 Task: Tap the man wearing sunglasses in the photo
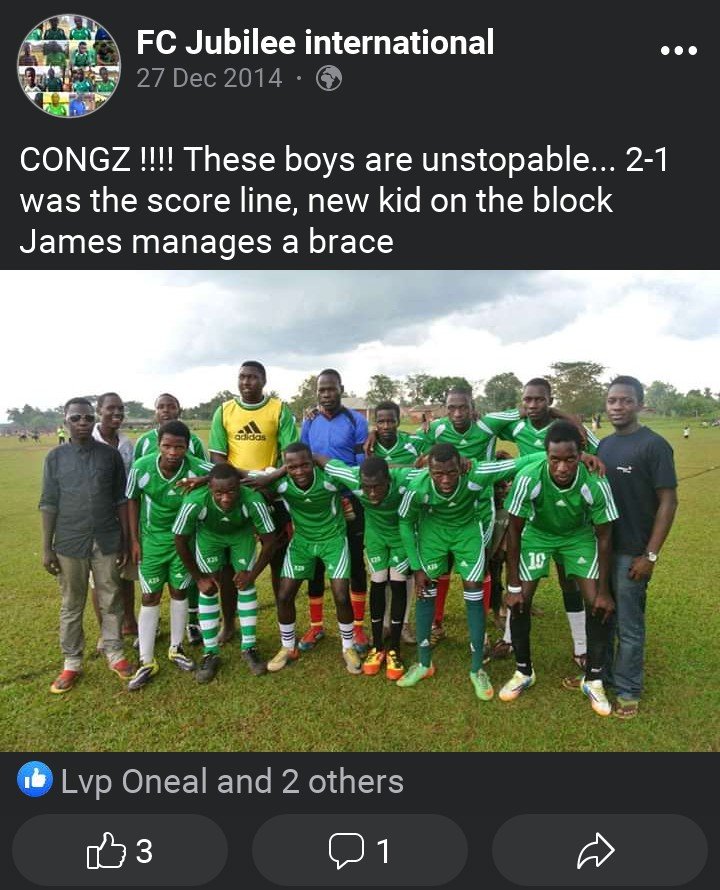[x=84, y=542]
